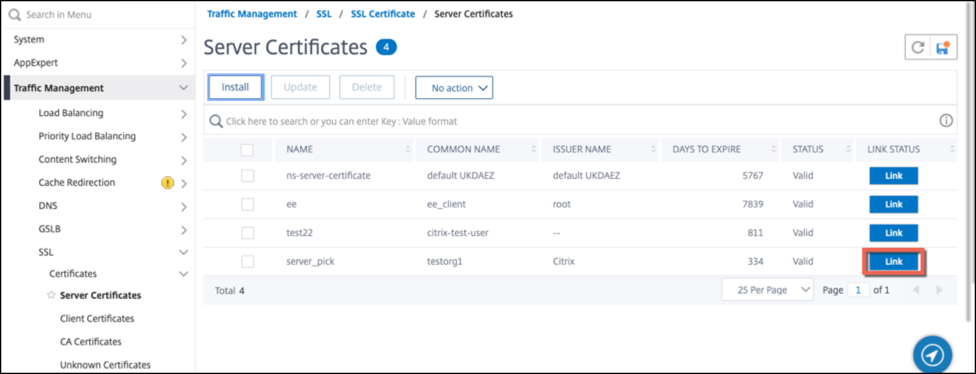The width and height of the screenshot is (976, 374).
Task: Sort by DAYS TO EXPIRE column arrows
Action: tap(774, 149)
